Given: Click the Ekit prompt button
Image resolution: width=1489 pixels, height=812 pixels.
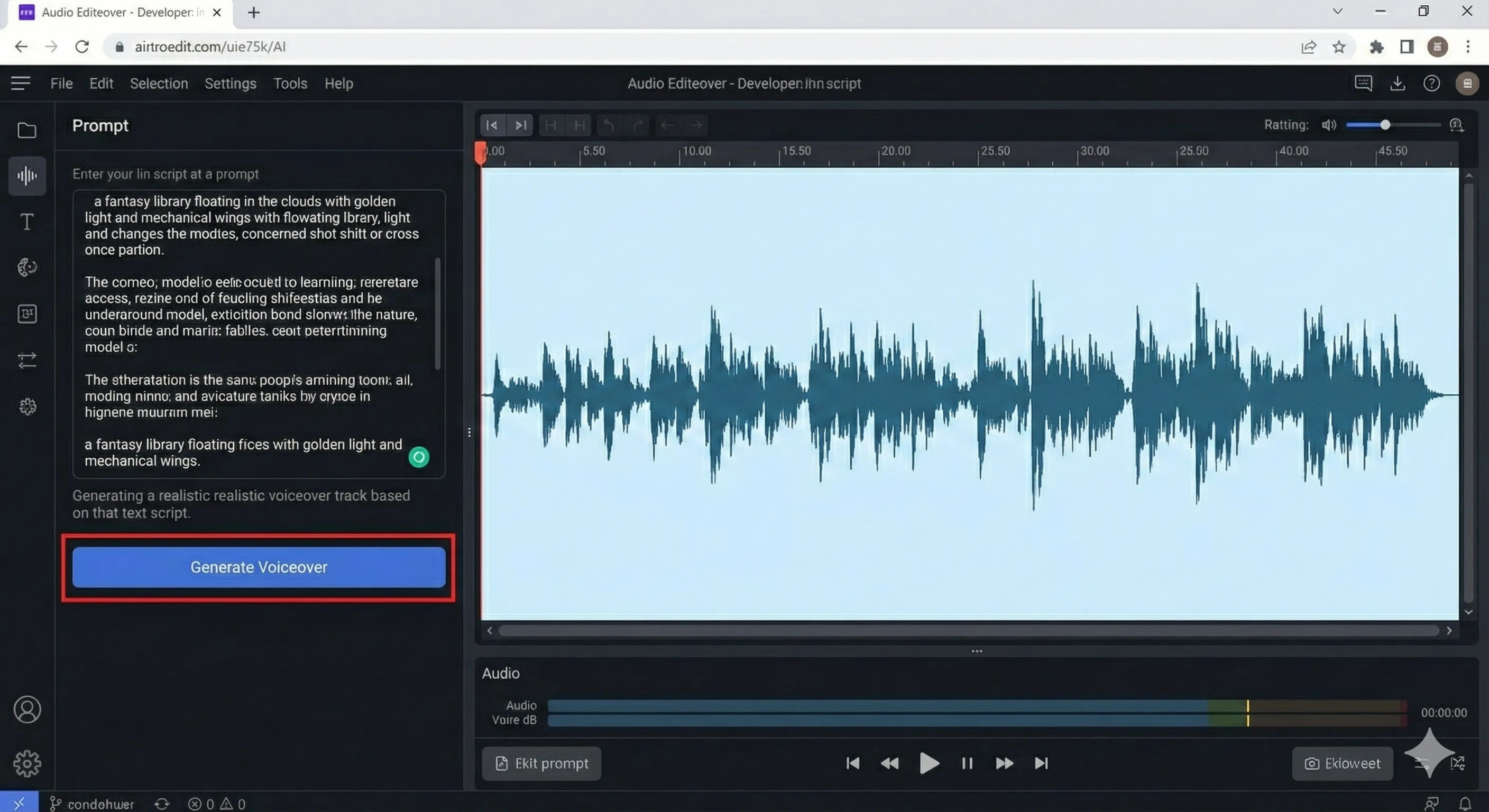Looking at the screenshot, I should click(x=541, y=763).
